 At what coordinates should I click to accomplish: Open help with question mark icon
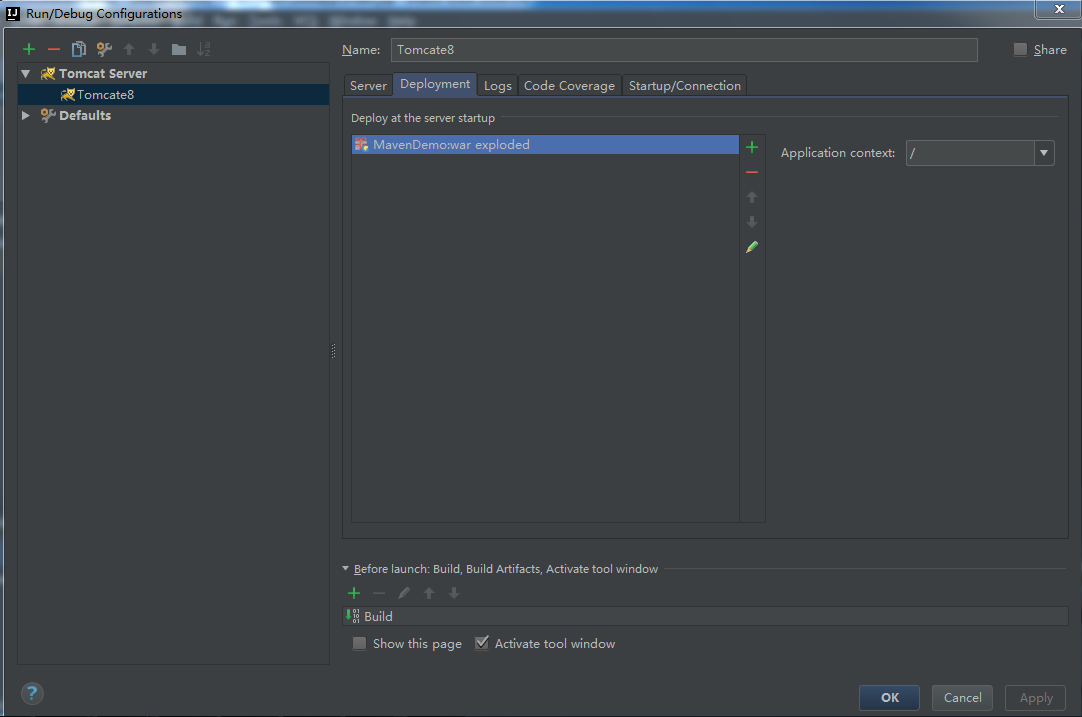32,694
